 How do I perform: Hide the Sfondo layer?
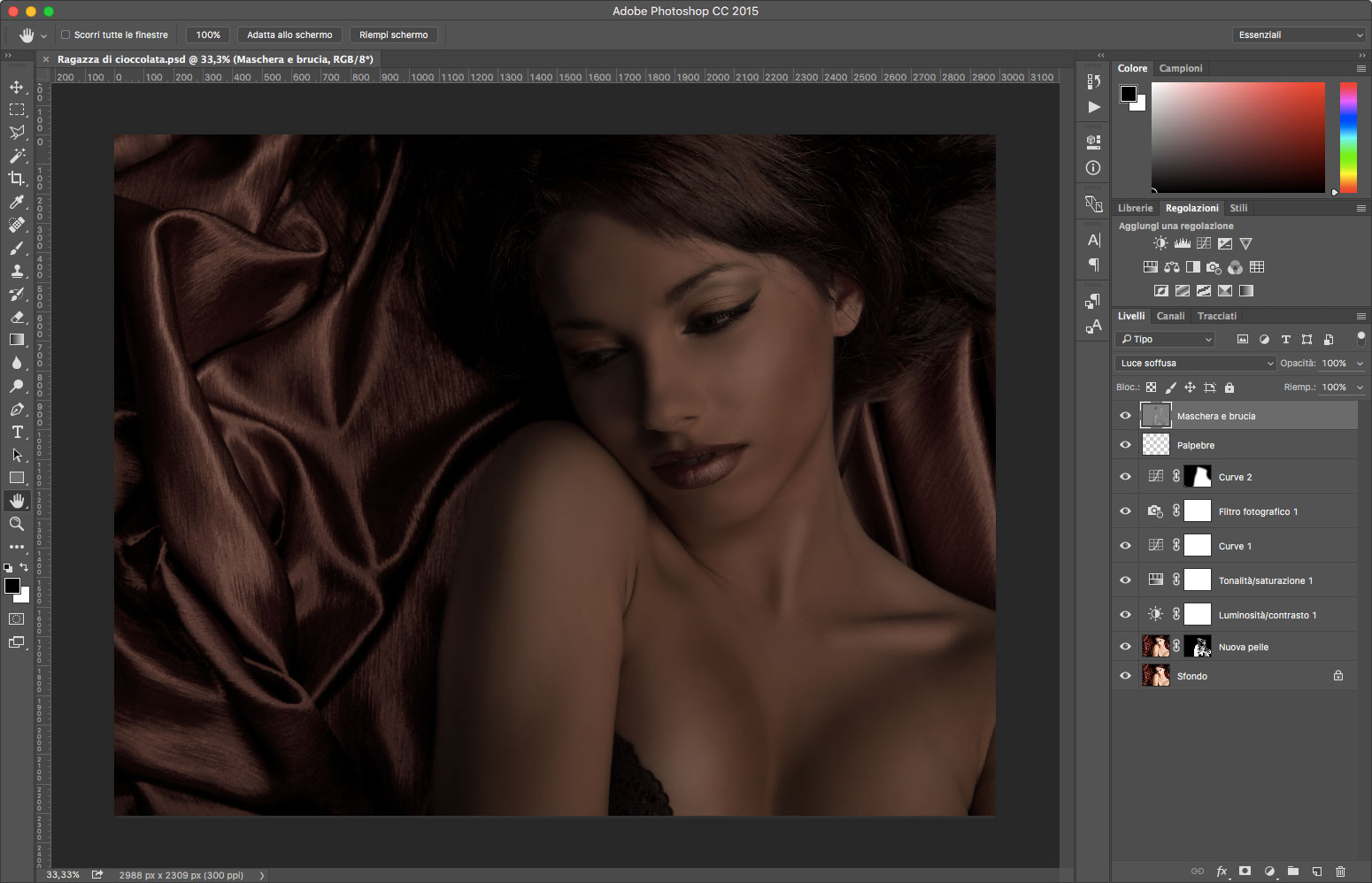pos(1125,676)
